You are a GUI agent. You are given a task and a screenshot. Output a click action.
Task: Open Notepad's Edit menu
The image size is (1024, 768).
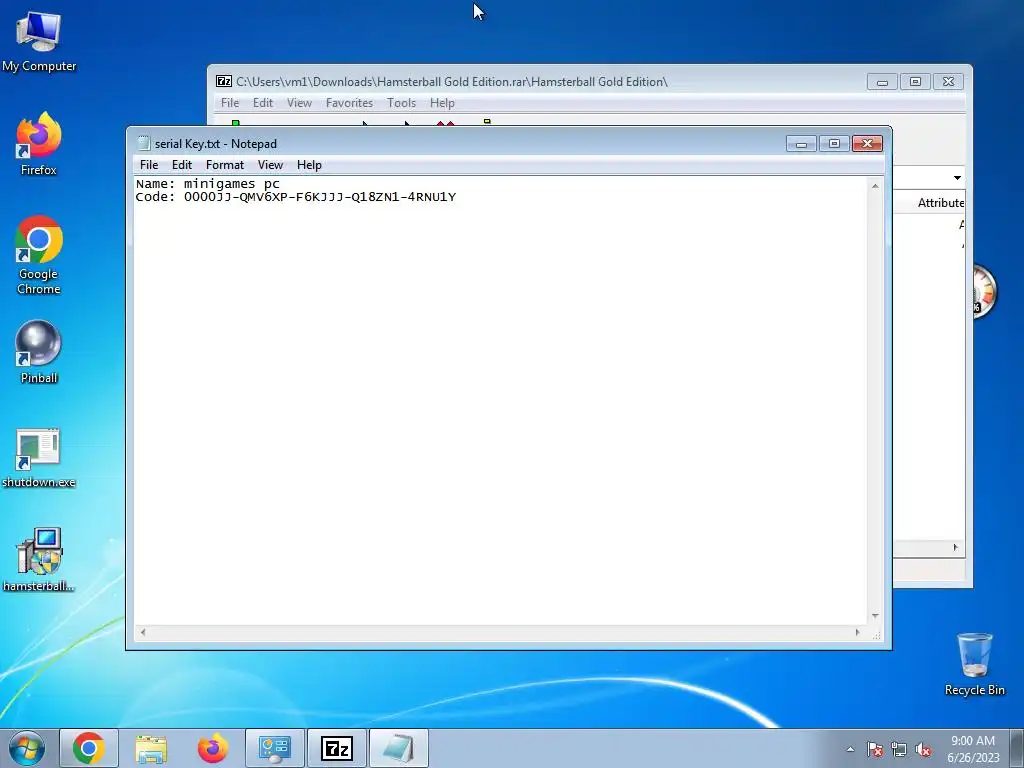point(182,165)
